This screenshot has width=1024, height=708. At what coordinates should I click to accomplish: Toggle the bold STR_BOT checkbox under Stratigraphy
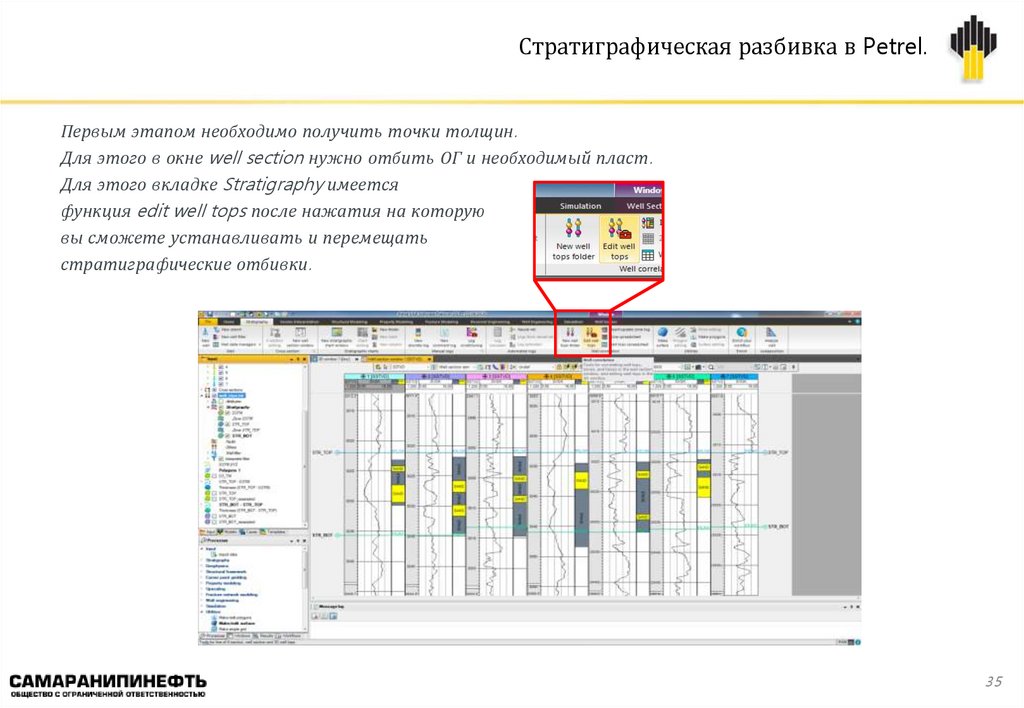[227, 436]
